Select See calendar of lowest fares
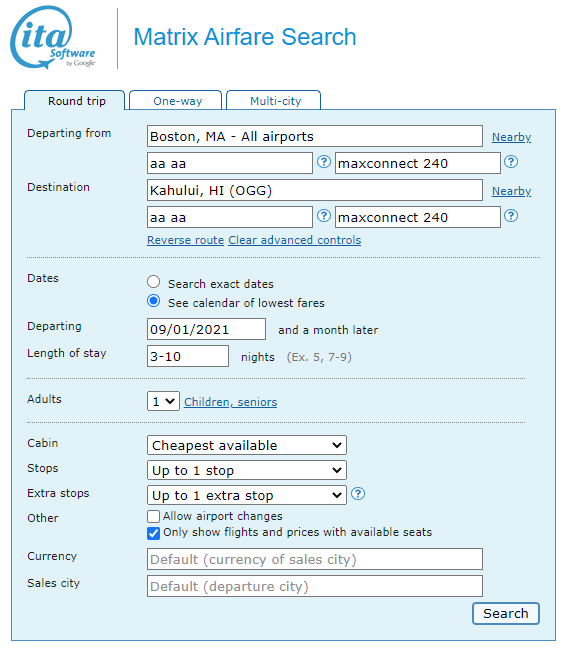 coord(153,301)
